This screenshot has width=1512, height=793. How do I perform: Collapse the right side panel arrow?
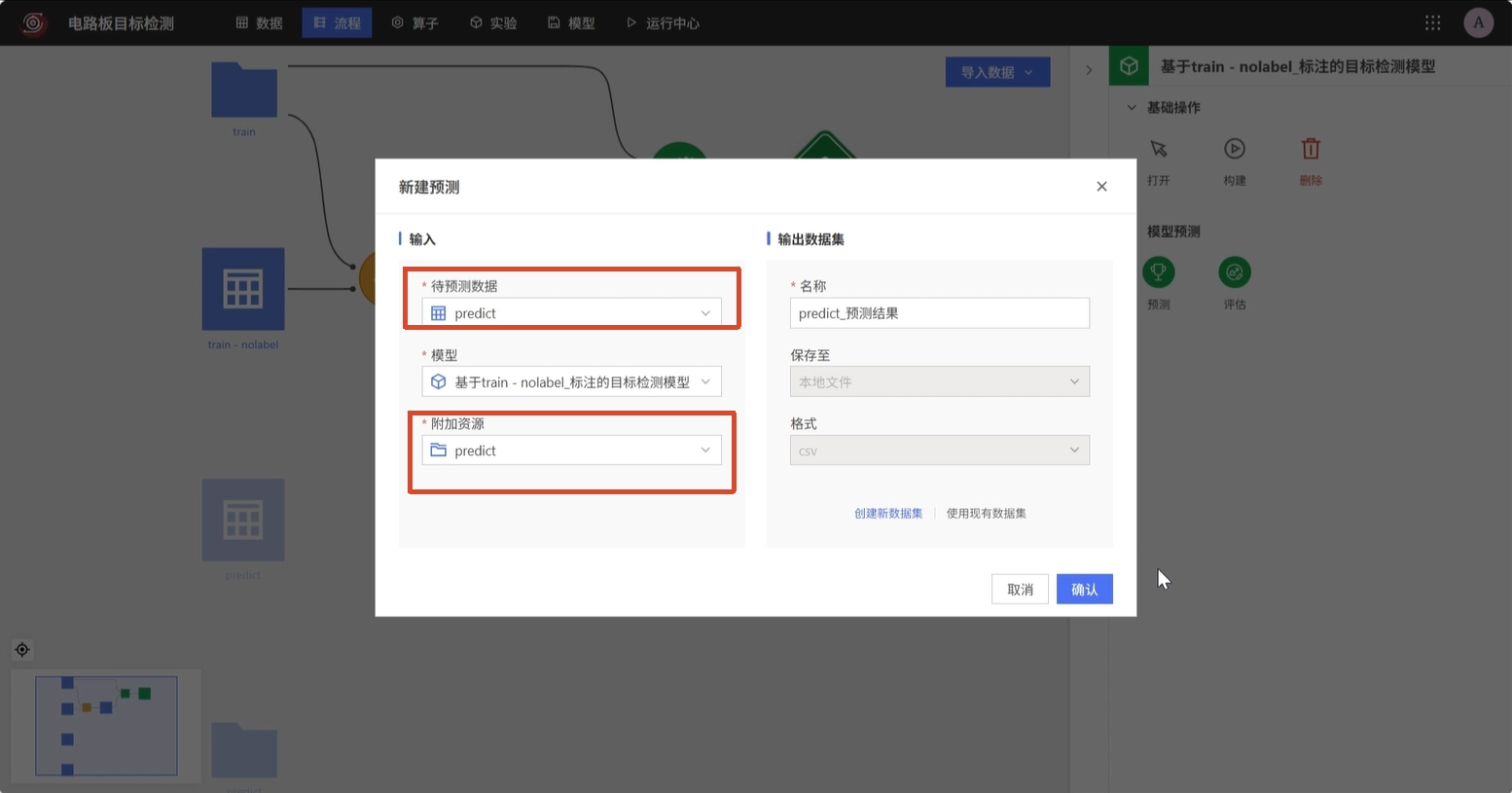click(x=1089, y=70)
